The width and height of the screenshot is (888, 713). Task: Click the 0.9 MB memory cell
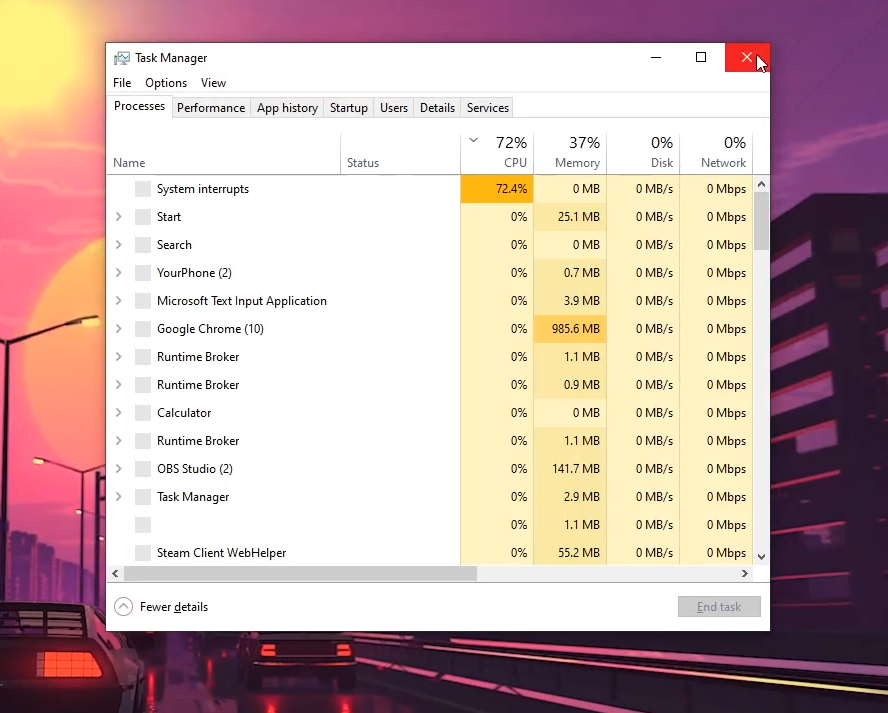tap(570, 385)
